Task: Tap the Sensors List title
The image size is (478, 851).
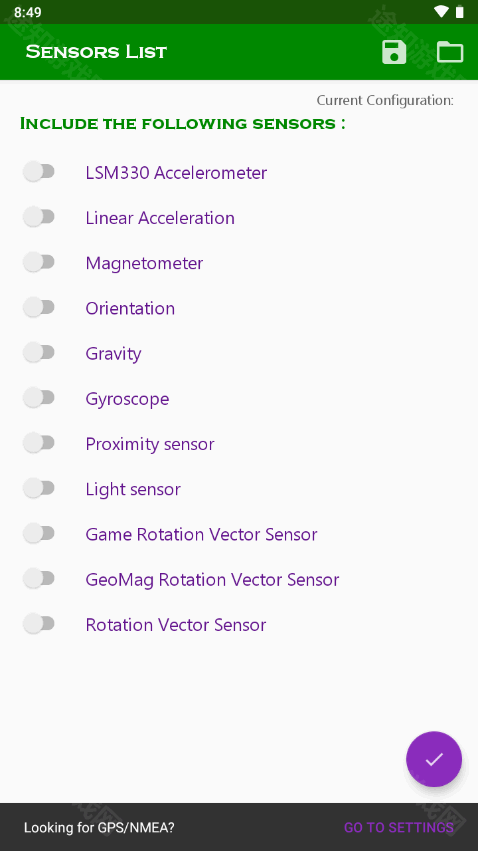Action: (97, 52)
